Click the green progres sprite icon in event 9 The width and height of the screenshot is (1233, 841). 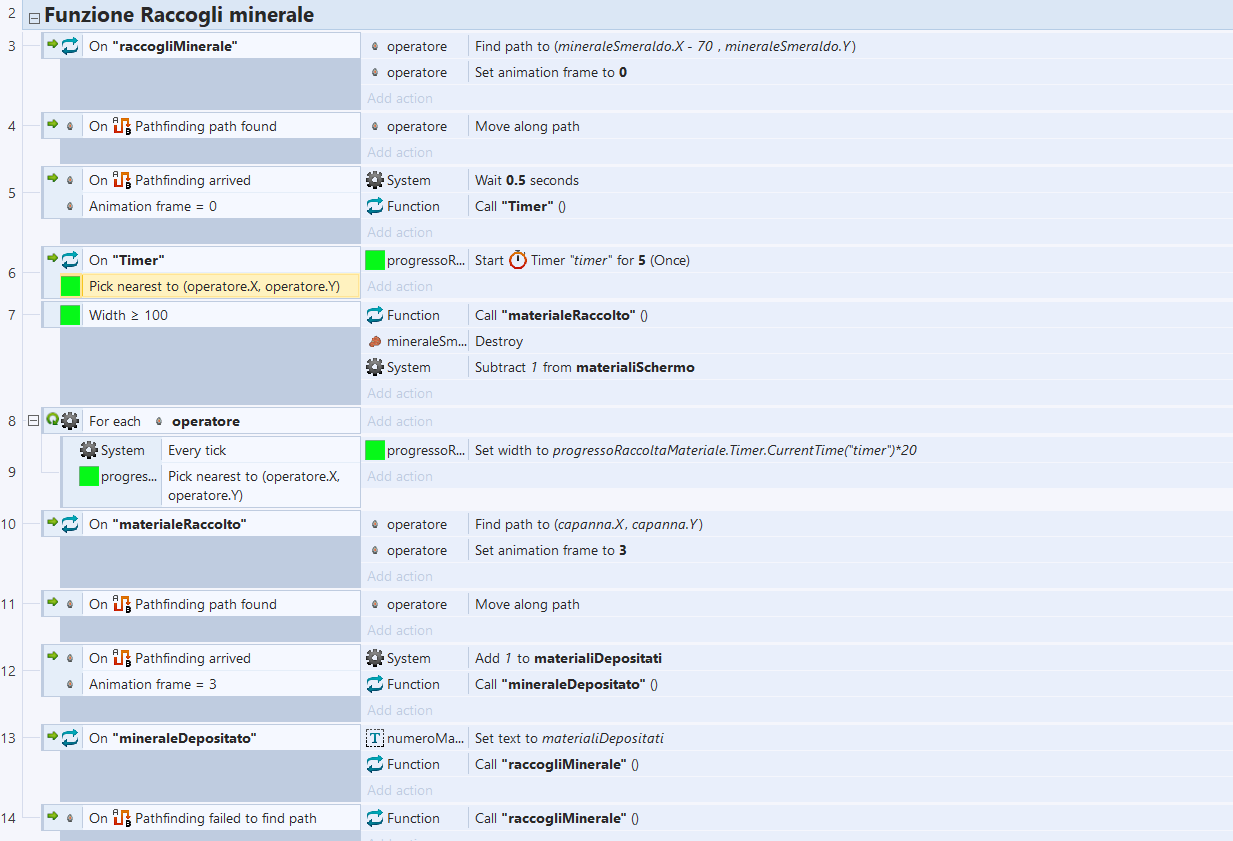(x=89, y=476)
